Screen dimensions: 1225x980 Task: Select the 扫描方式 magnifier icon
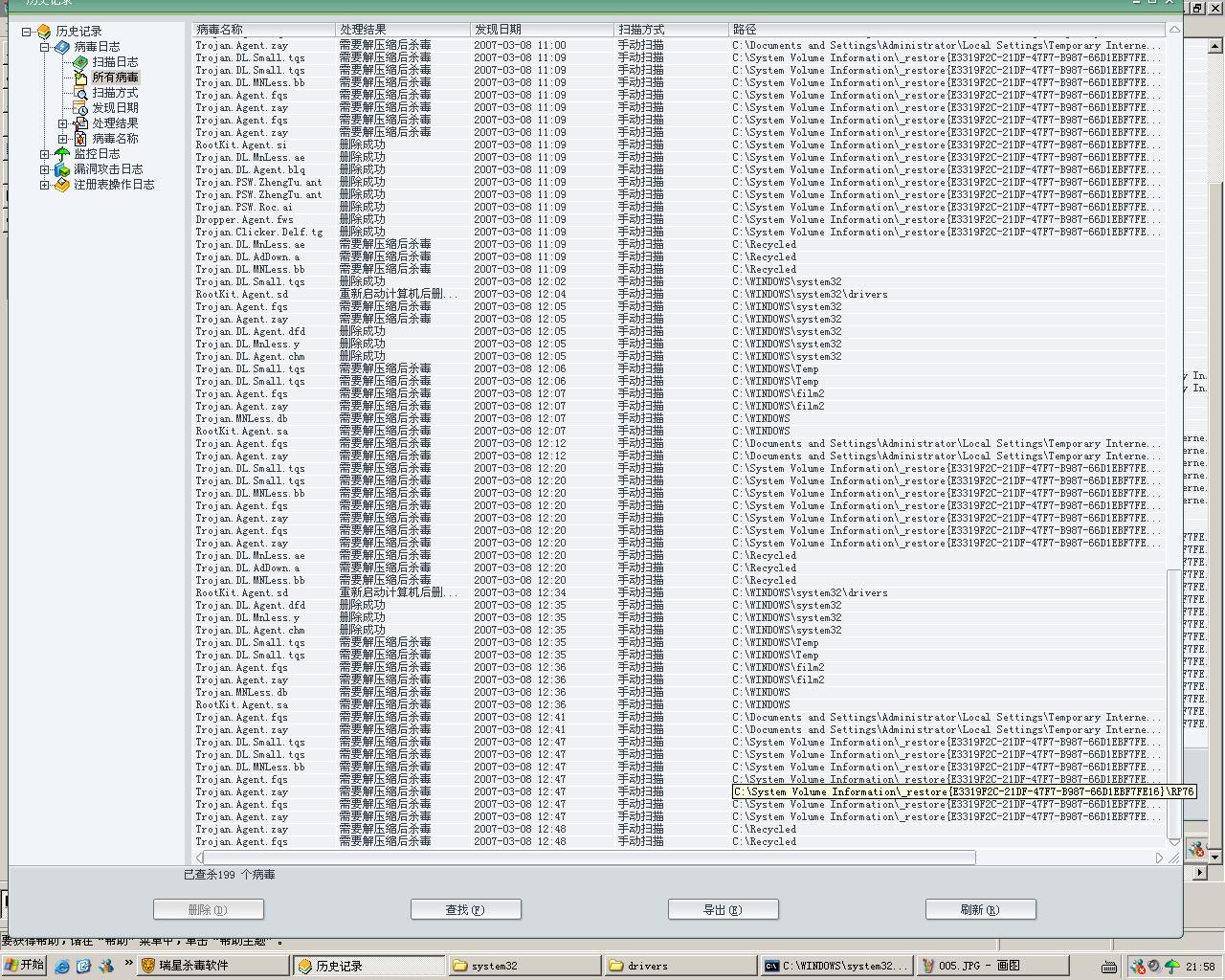tap(80, 93)
